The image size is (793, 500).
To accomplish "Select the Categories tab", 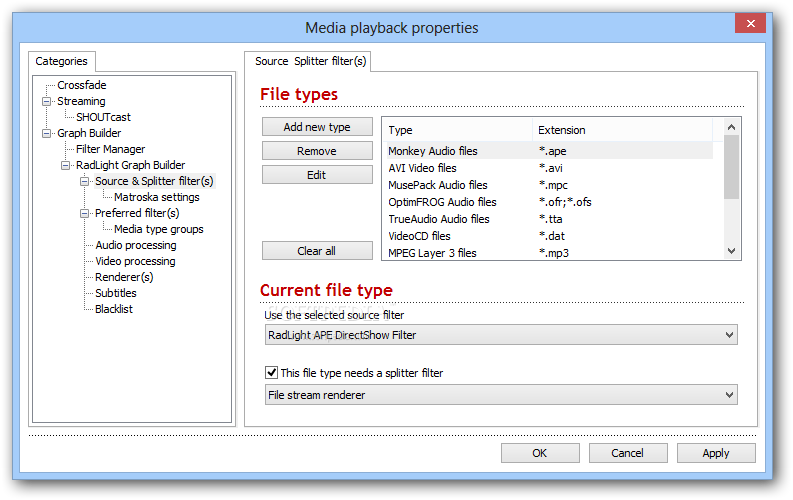I will pyautogui.click(x=61, y=61).
